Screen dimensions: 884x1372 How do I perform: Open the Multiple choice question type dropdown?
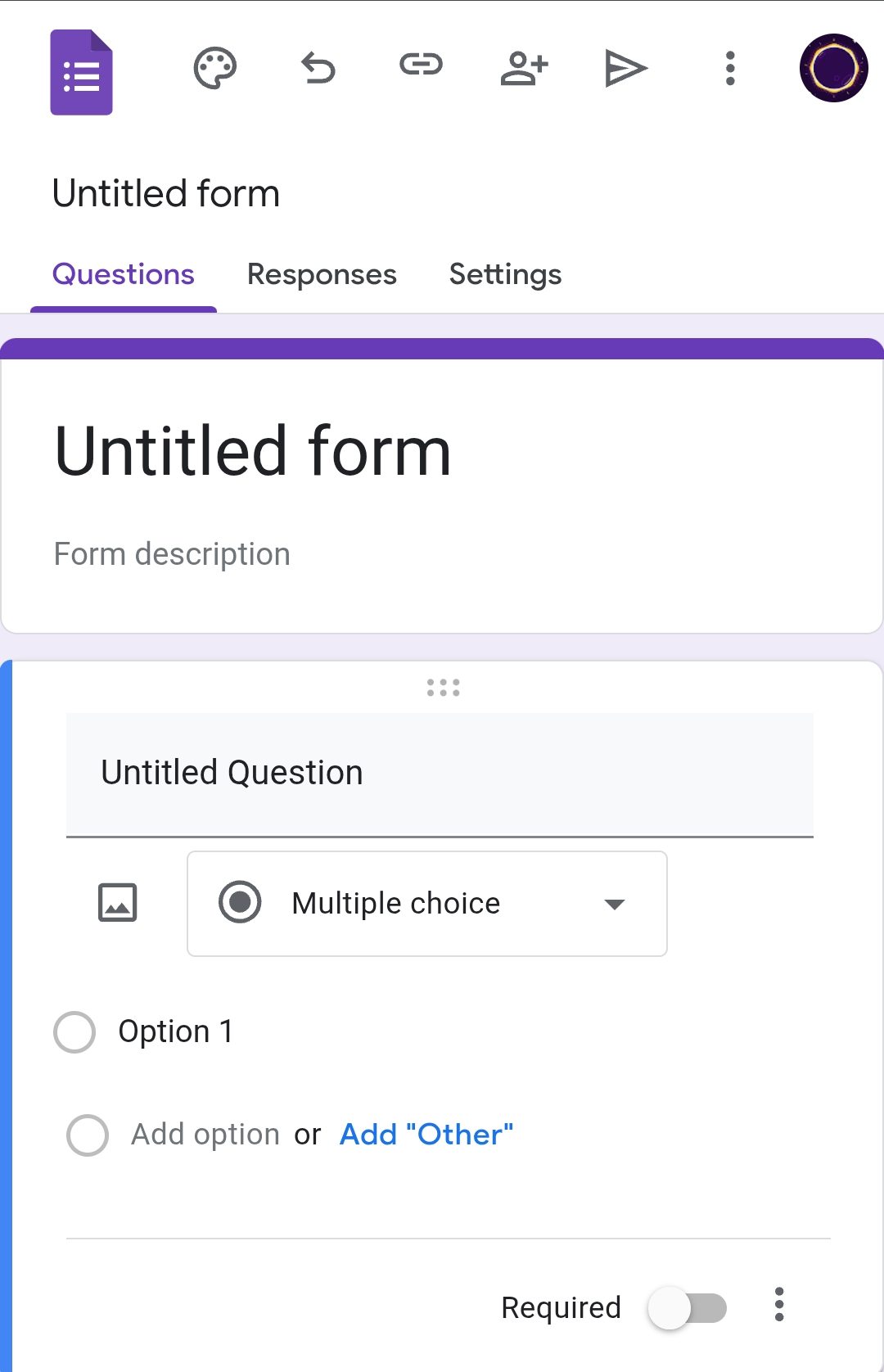(x=426, y=904)
